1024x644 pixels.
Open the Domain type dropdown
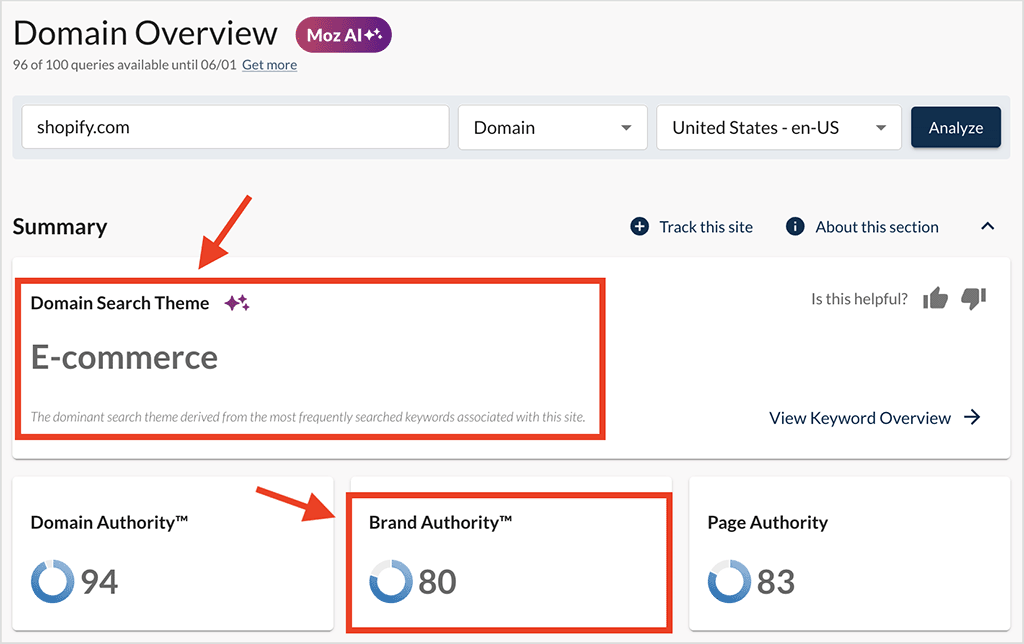[x=552, y=127]
